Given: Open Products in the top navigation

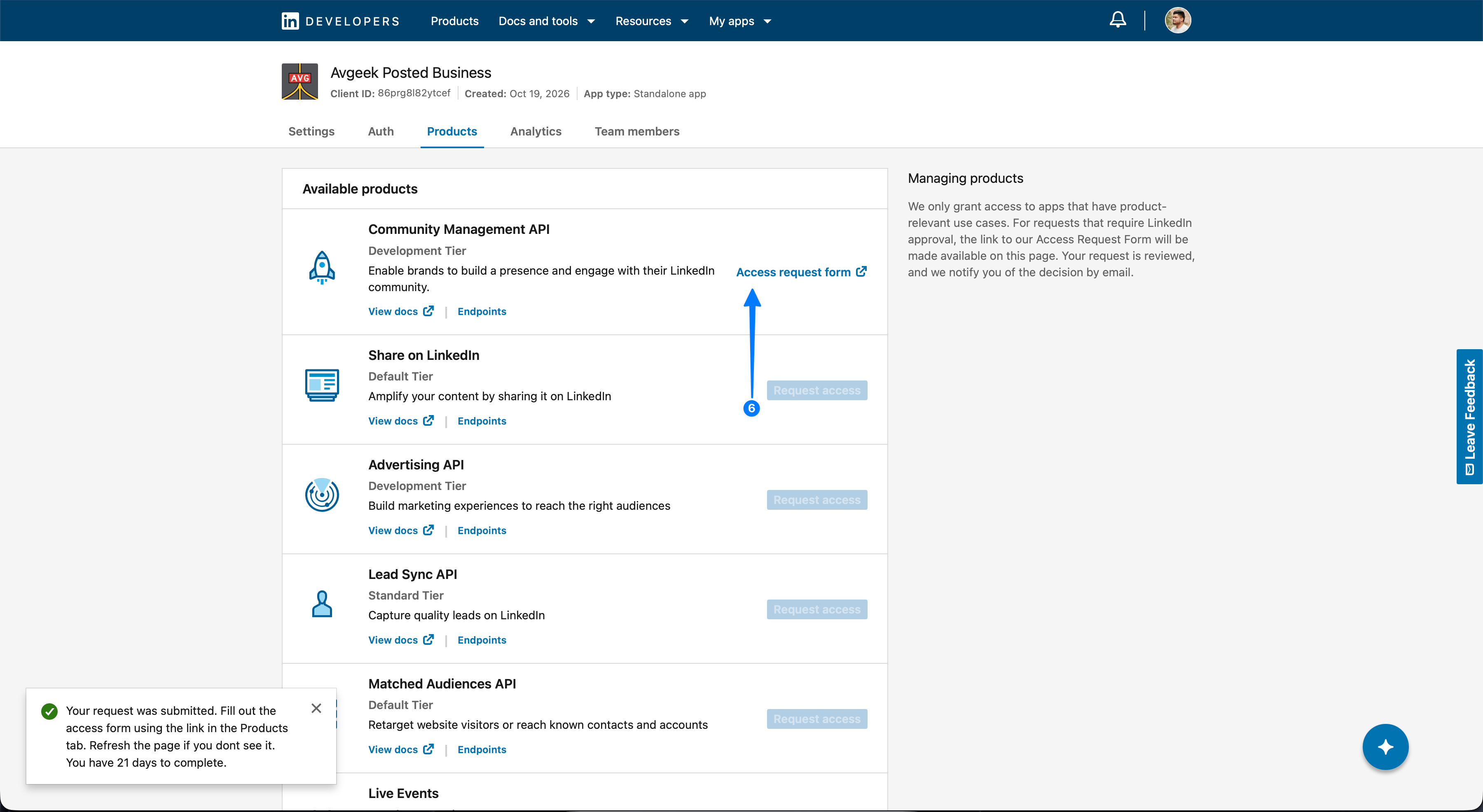Looking at the screenshot, I should click(454, 21).
